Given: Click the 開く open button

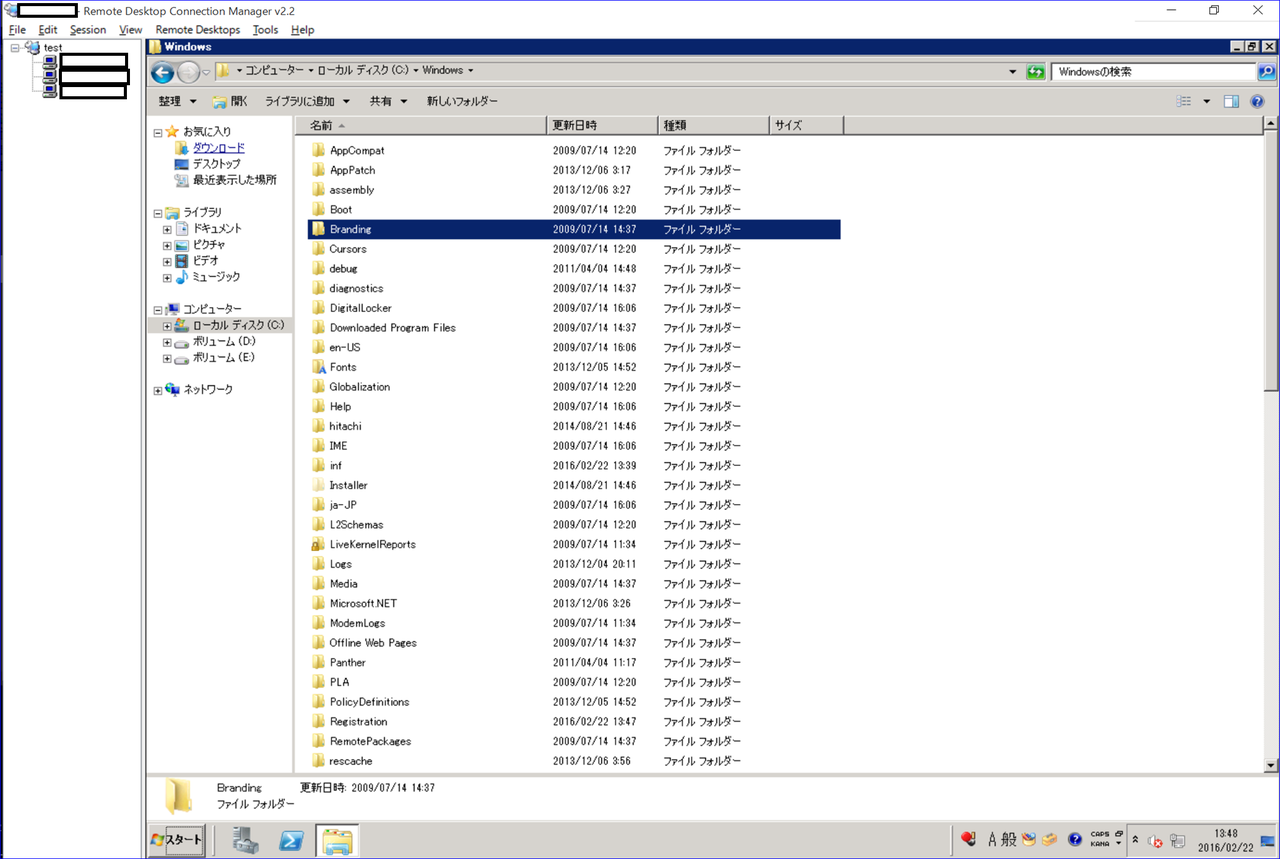Looking at the screenshot, I should 230,101.
